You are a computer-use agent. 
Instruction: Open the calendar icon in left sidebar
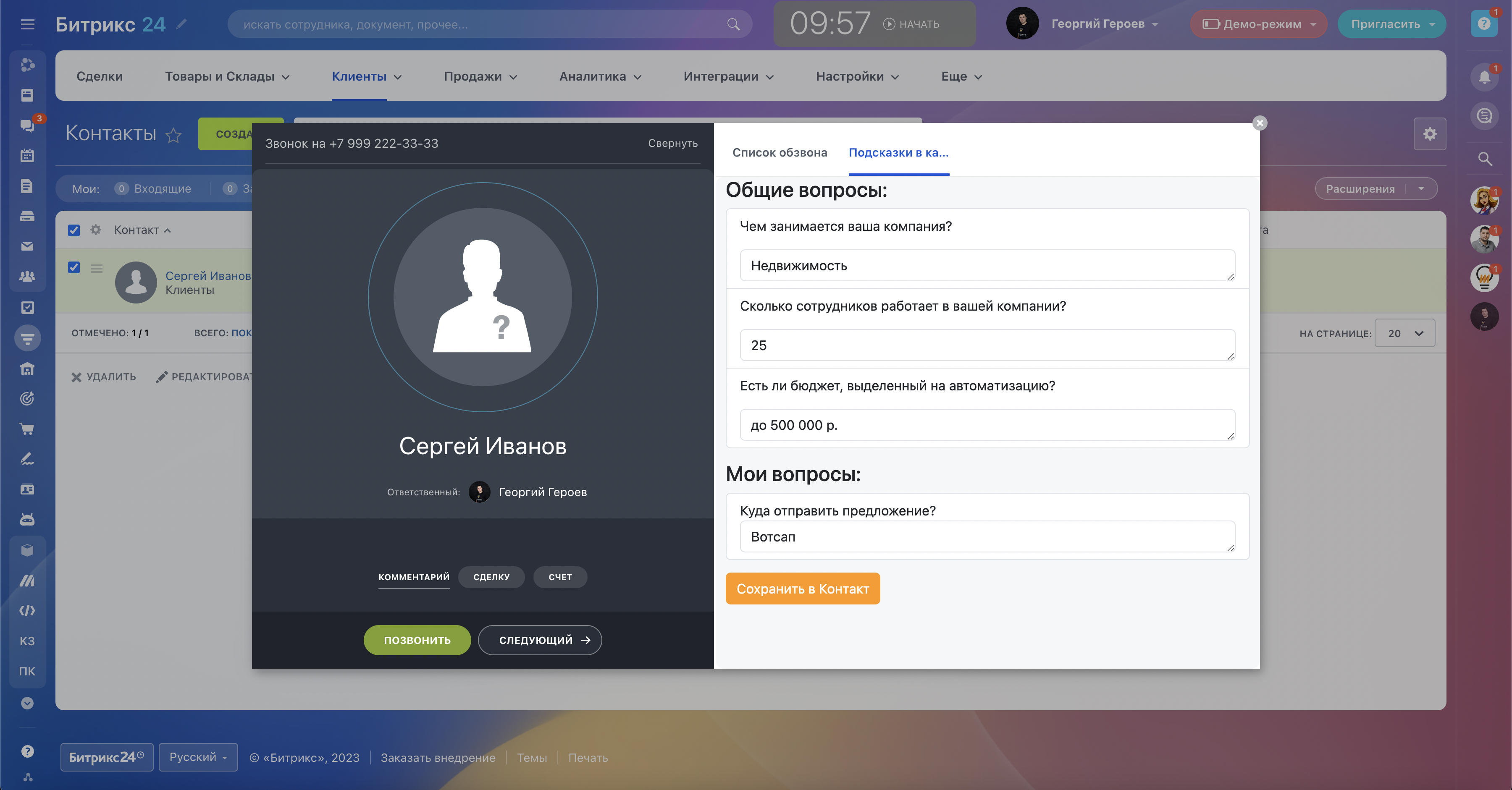point(27,155)
